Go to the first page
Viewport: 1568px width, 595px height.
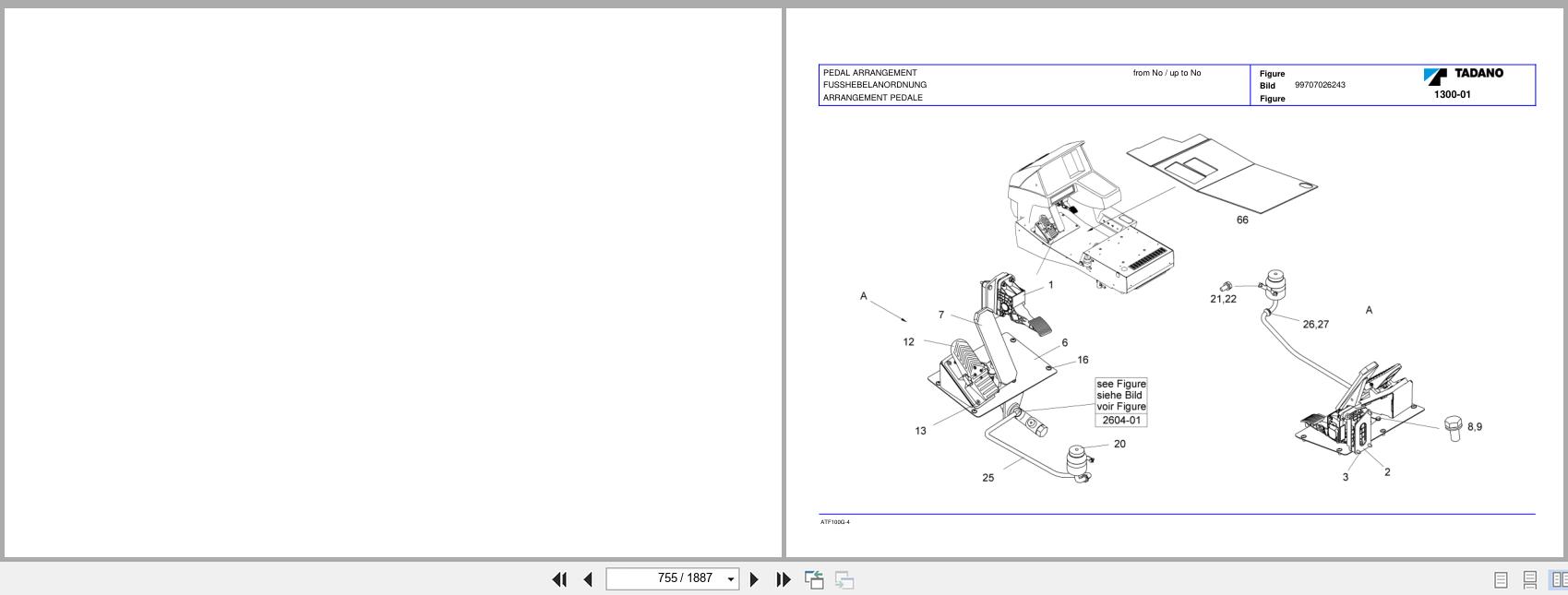point(559,579)
